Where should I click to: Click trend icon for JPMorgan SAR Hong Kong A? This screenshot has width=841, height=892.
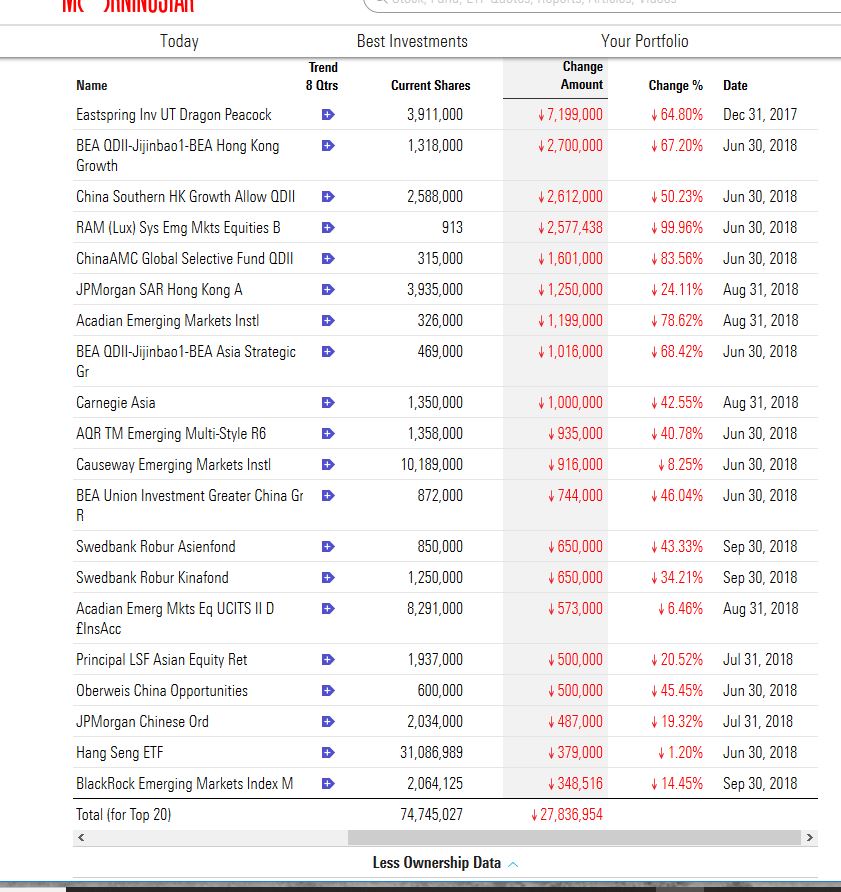pyautogui.click(x=327, y=290)
